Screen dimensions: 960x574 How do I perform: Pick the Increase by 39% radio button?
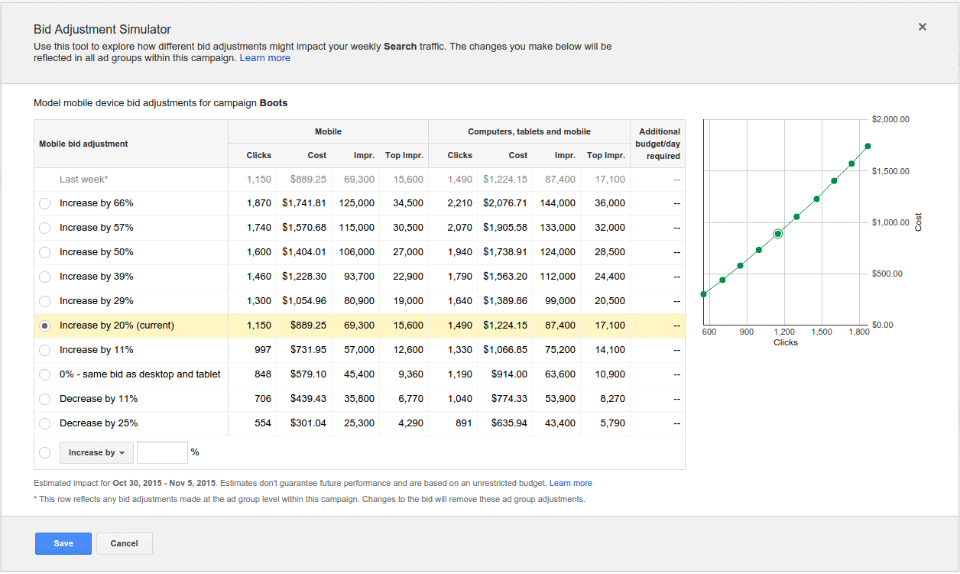click(x=45, y=277)
